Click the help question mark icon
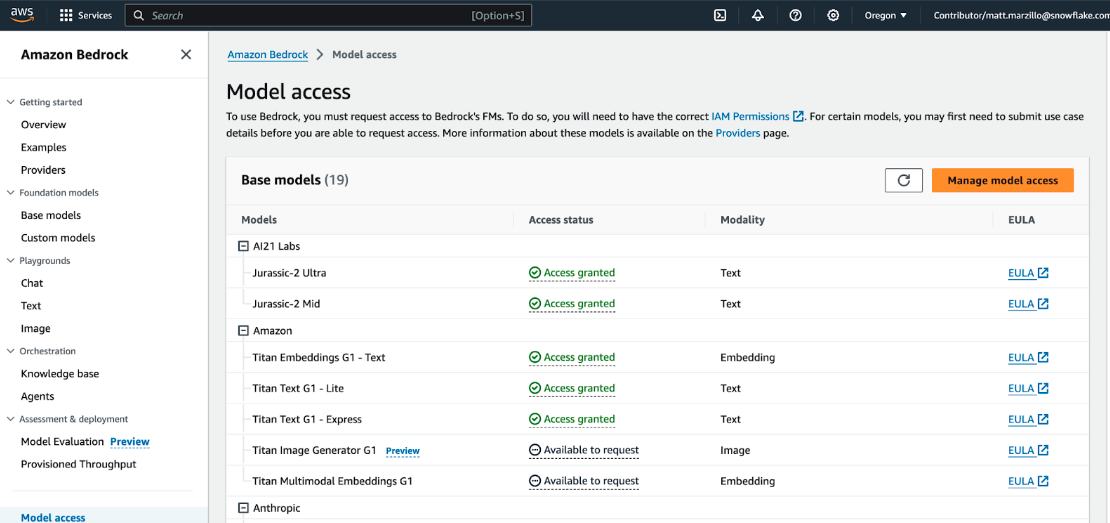 point(795,15)
